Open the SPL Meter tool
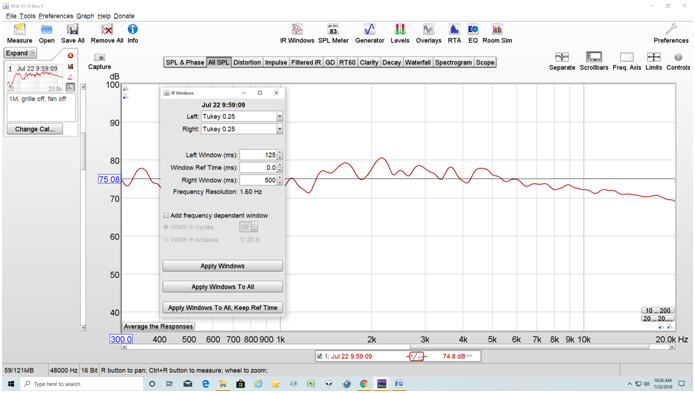The image size is (695, 393). (x=333, y=34)
